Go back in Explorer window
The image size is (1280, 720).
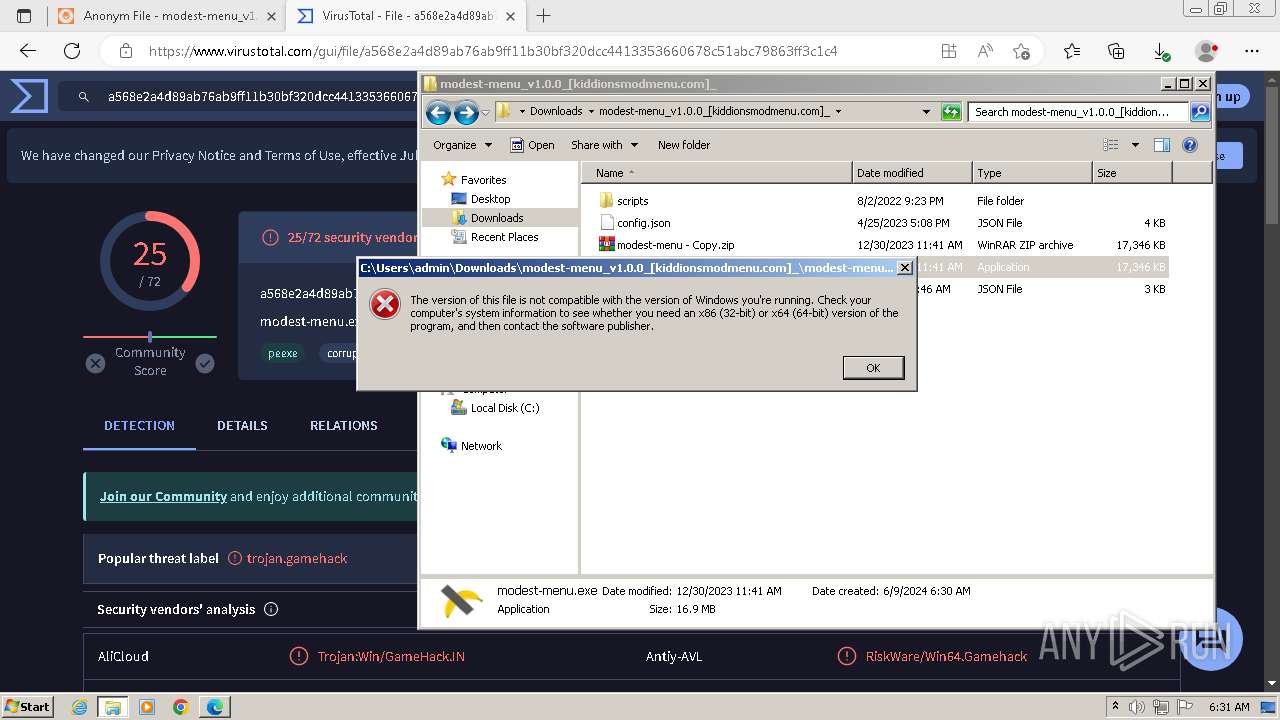438,112
